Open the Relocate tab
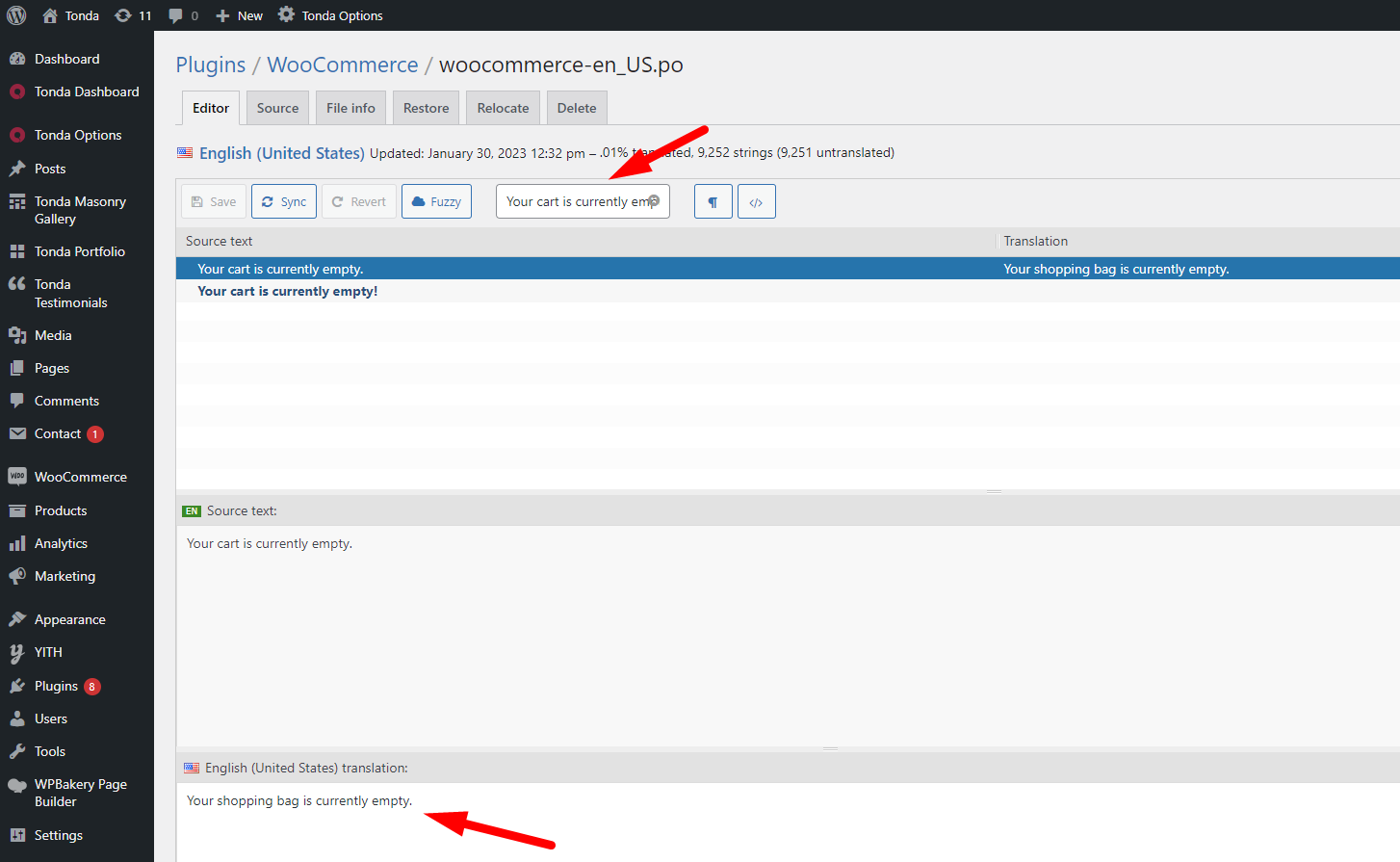This screenshot has width=1400, height=862. click(x=504, y=108)
